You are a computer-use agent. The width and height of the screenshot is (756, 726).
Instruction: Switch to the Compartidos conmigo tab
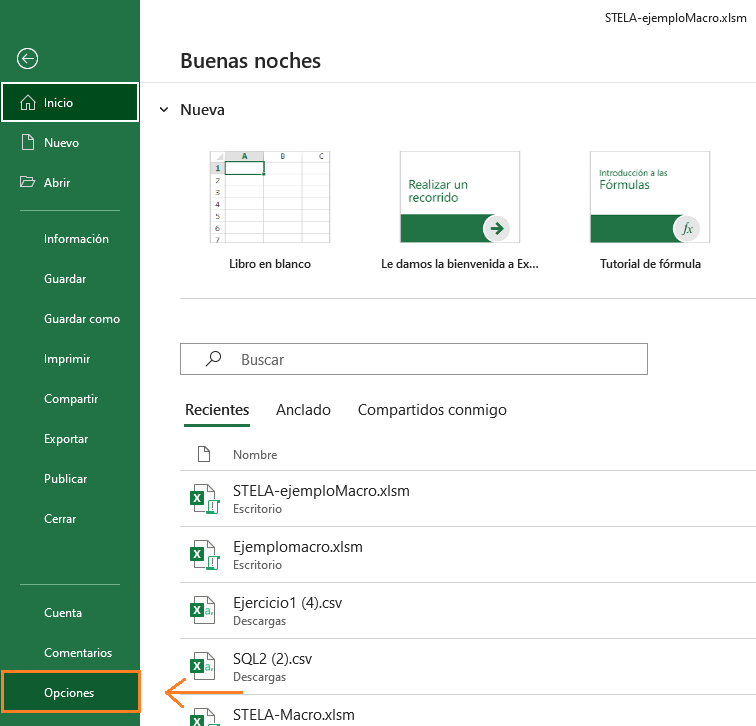(x=432, y=410)
